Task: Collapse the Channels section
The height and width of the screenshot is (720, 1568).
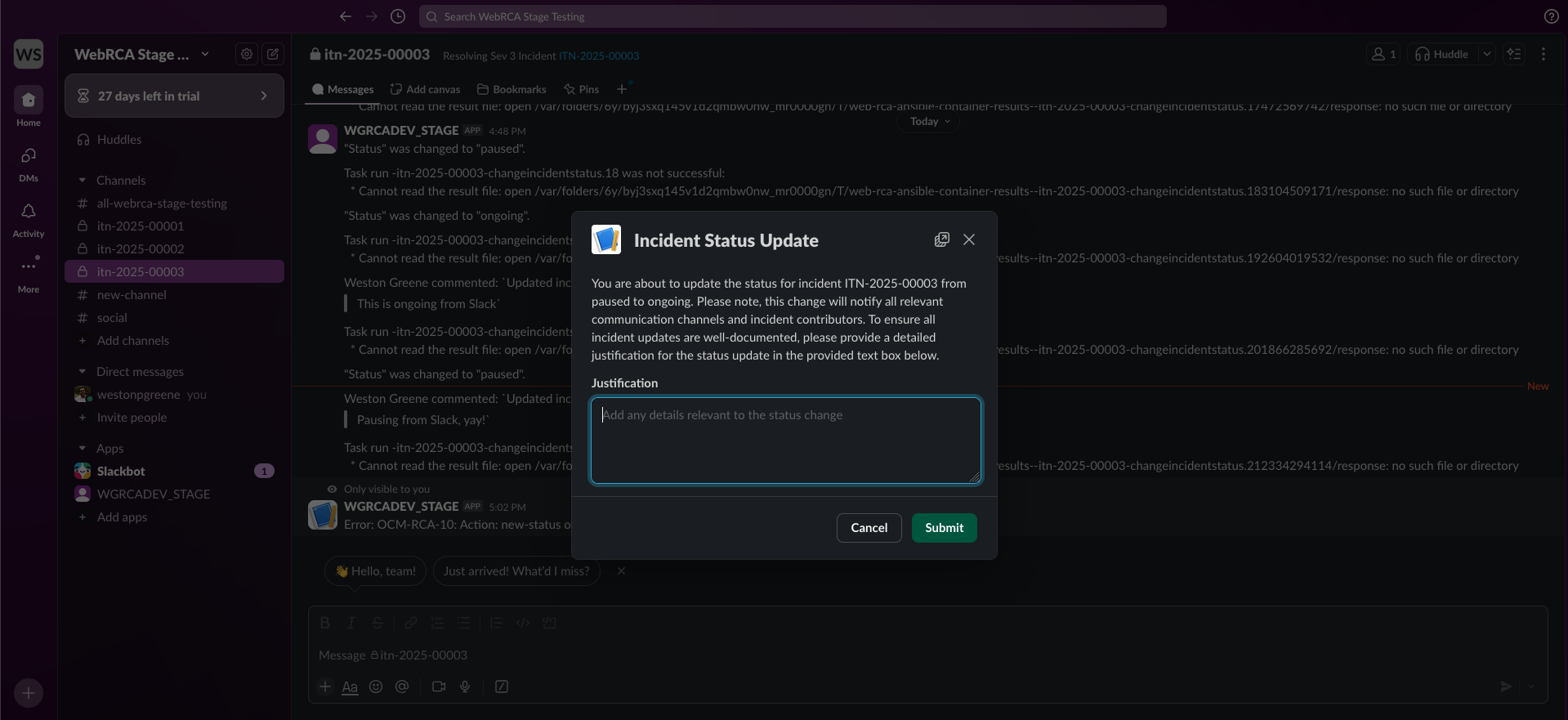Action: coord(83,180)
